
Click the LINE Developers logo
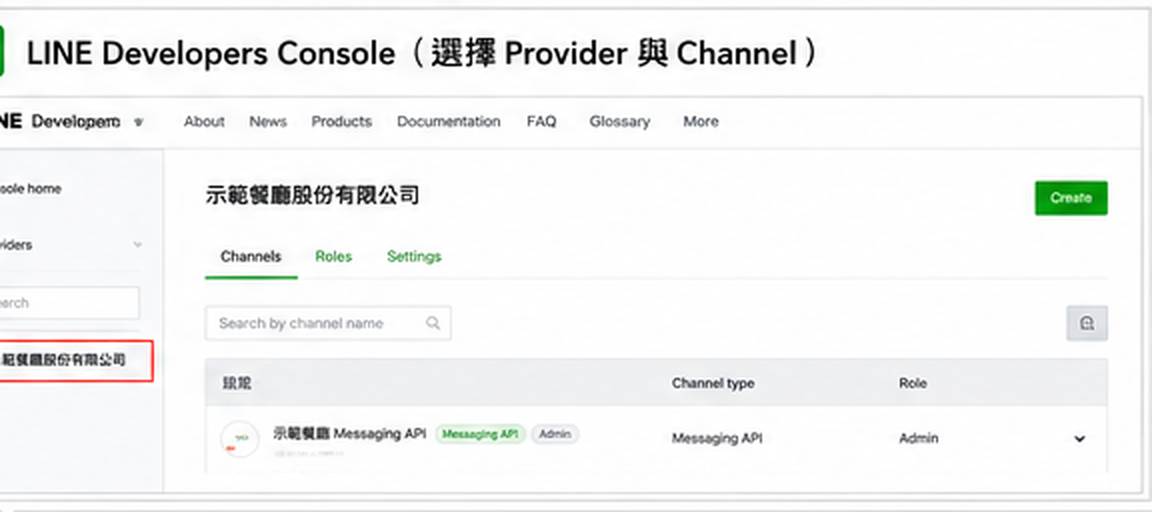pyautogui.click(x=60, y=122)
